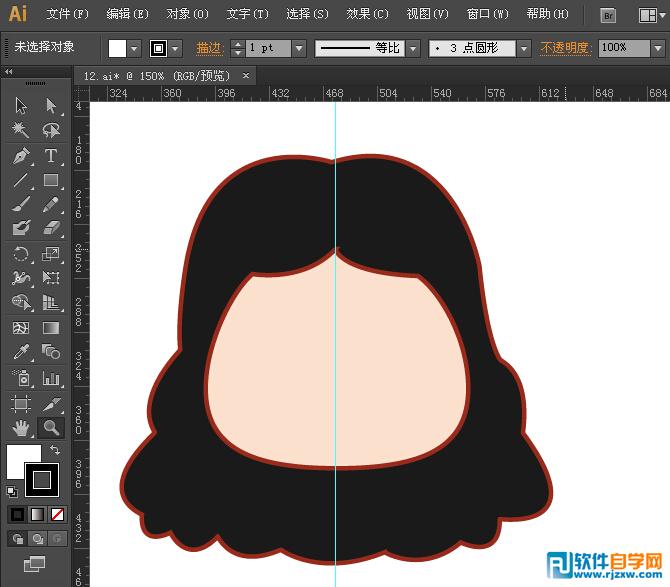Click the 不透明度 opacity link
This screenshot has width=670, height=587.
coord(566,48)
